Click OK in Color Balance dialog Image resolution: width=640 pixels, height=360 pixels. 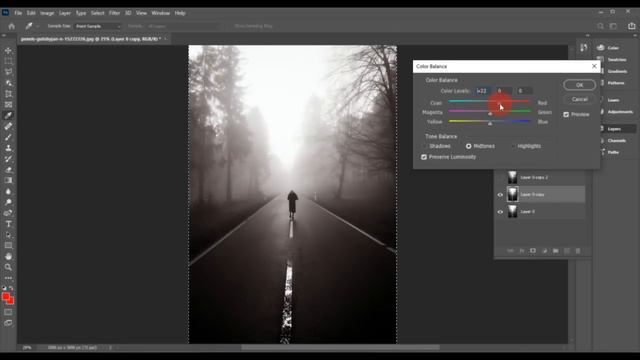[580, 85]
